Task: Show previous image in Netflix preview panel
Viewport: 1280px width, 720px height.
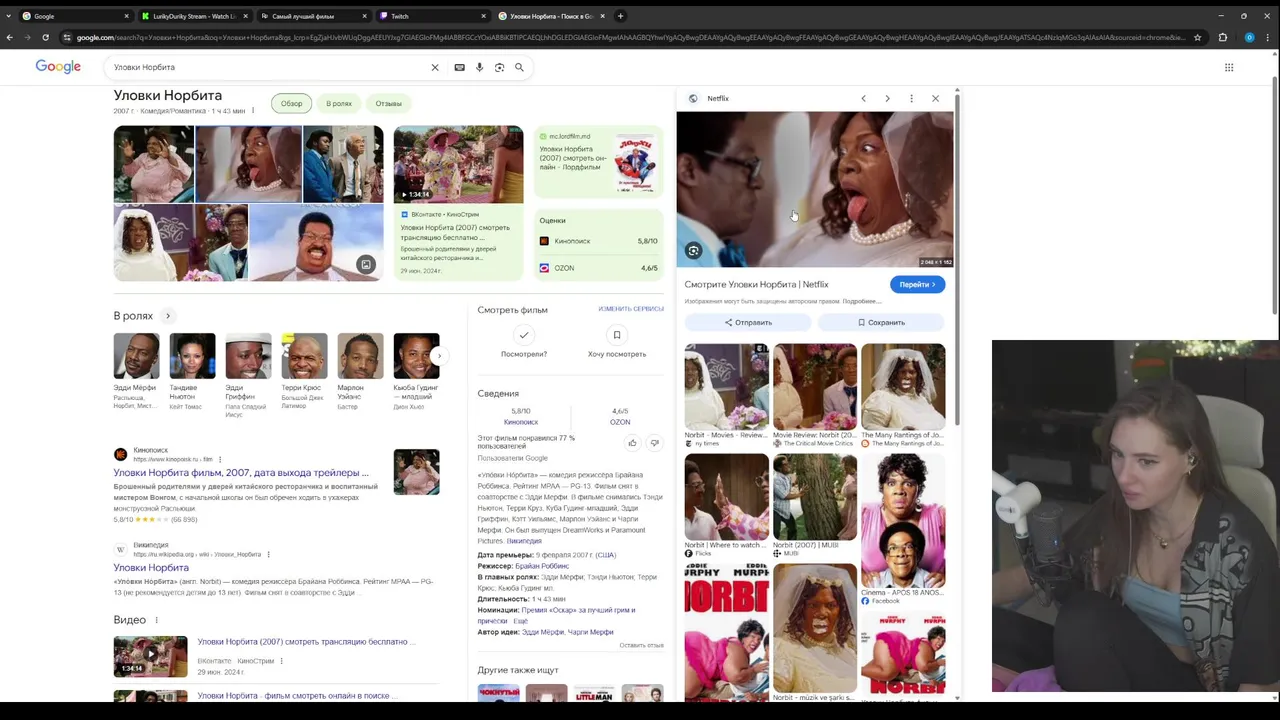Action: [x=863, y=98]
